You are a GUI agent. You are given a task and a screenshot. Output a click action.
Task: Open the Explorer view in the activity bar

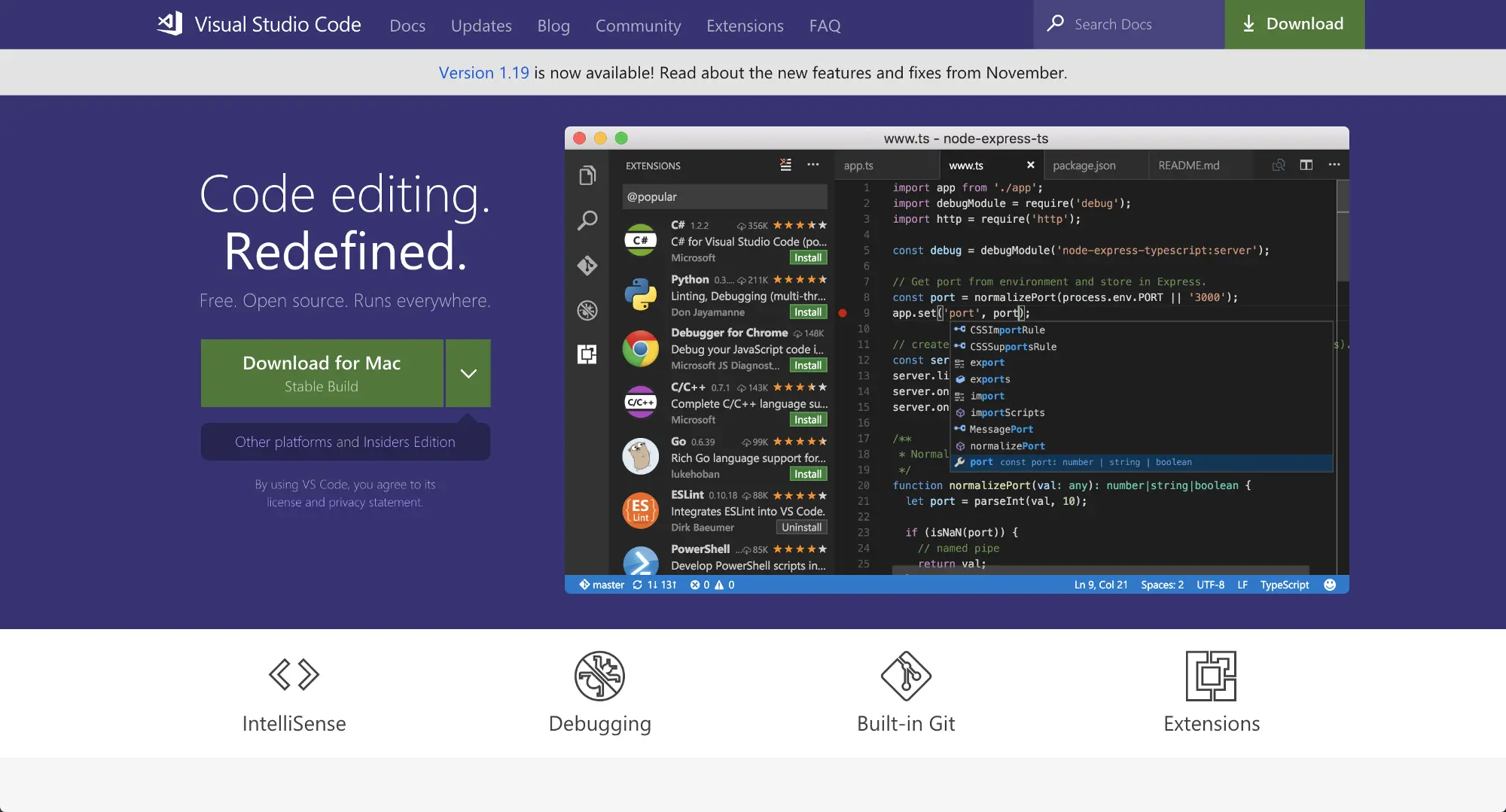(x=587, y=175)
